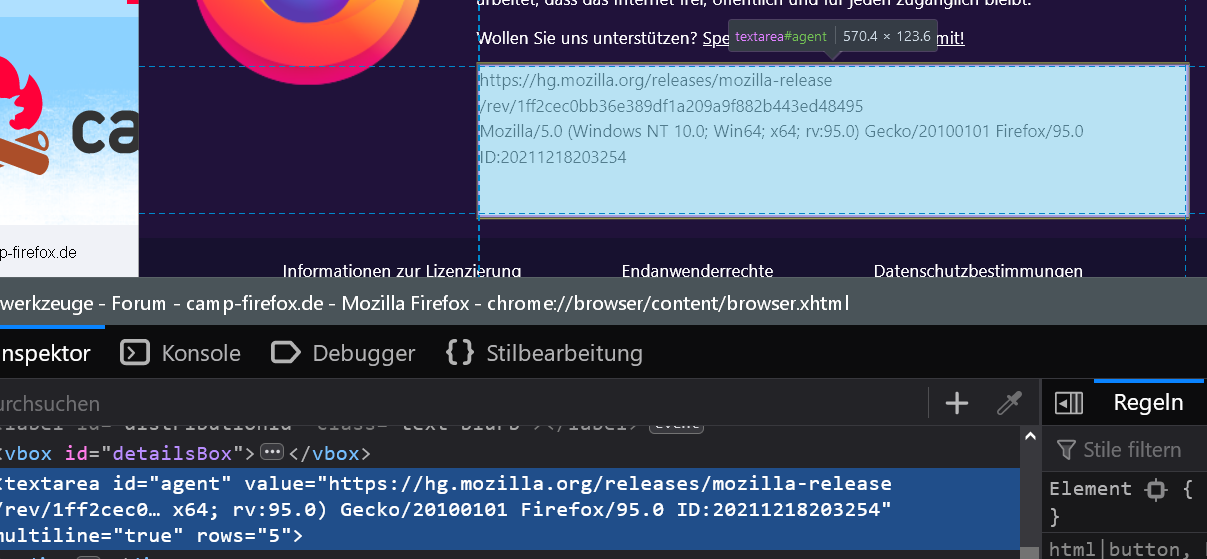Expand the detailsBox ellipsis badge

tap(272, 453)
